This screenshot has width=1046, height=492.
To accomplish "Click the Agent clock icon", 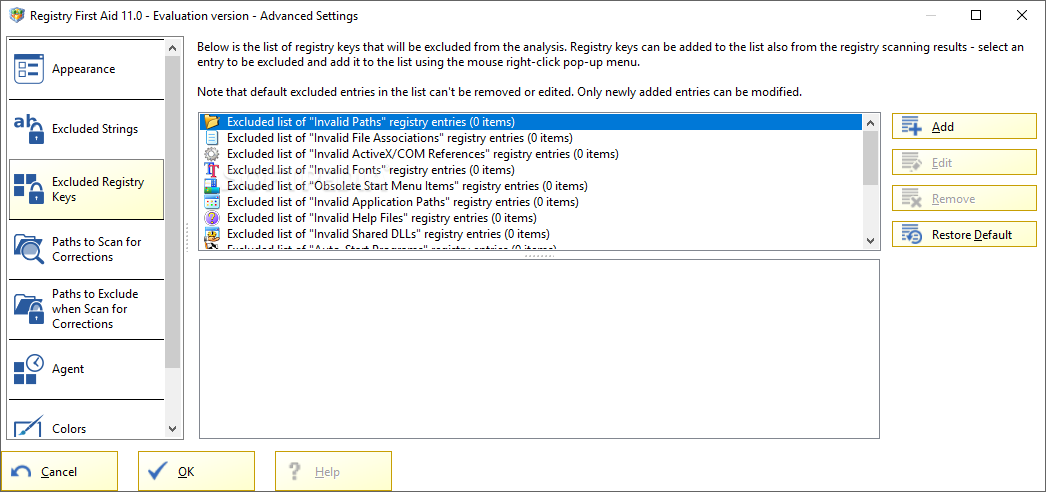I will pyautogui.click(x=29, y=369).
